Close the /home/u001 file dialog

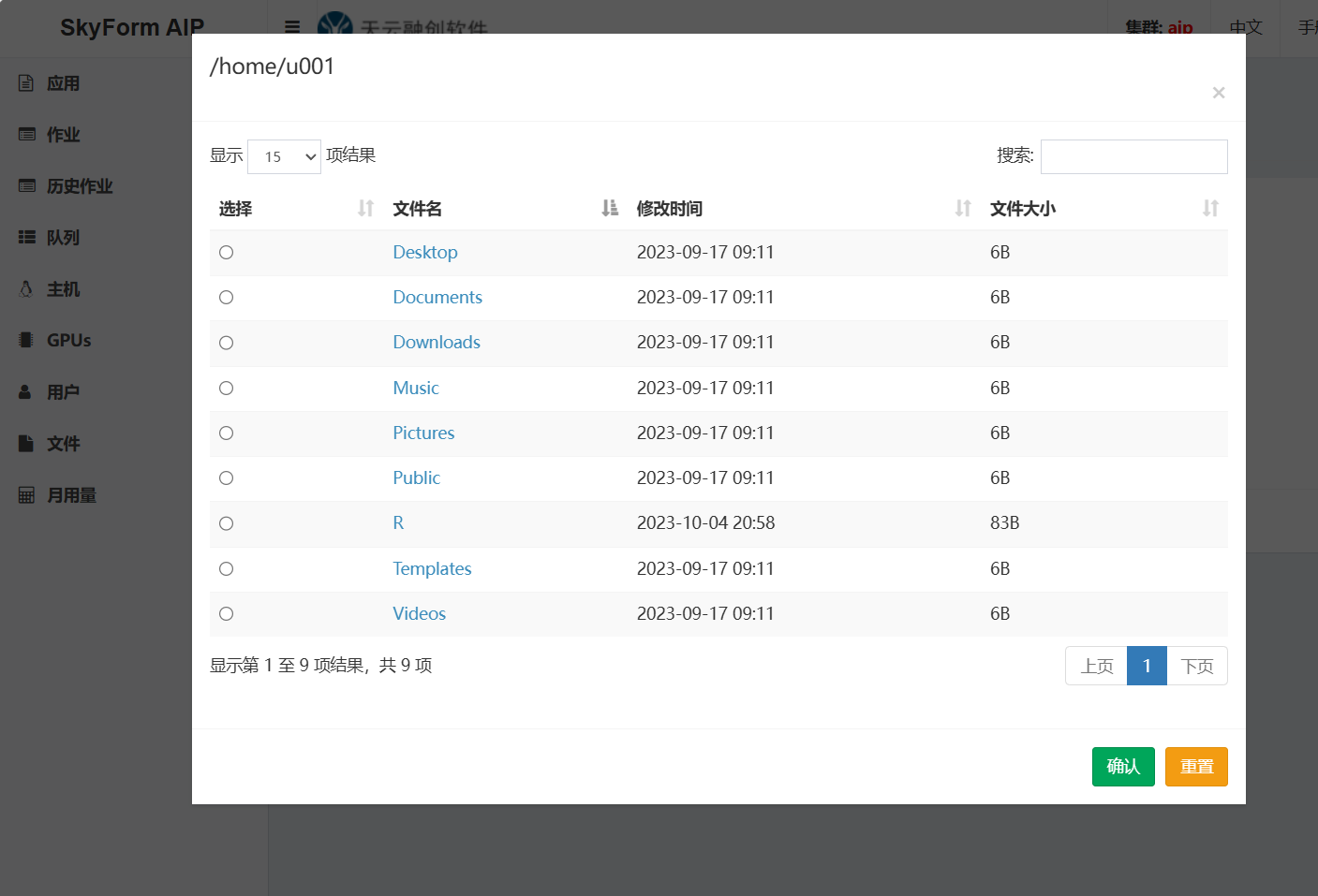[x=1218, y=93]
